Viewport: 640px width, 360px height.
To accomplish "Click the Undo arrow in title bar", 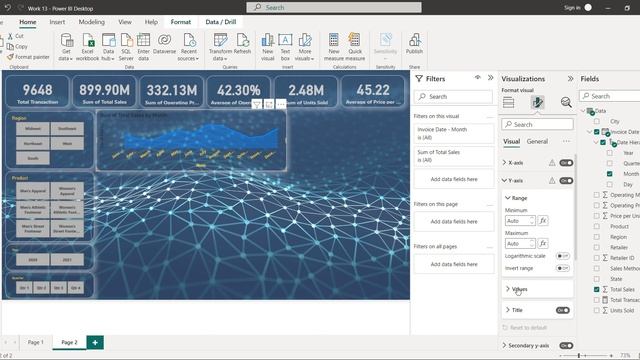I will click(x=7, y=8).
